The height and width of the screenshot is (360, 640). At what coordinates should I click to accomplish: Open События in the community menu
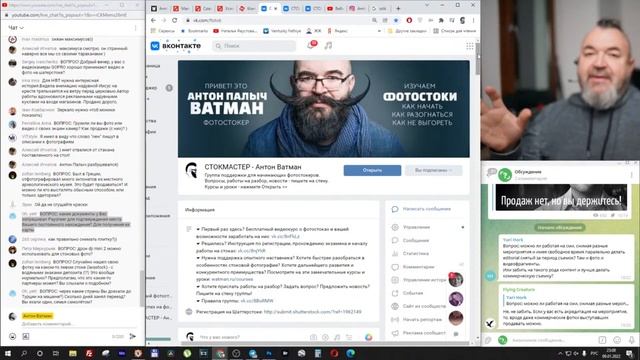[x=413, y=293]
